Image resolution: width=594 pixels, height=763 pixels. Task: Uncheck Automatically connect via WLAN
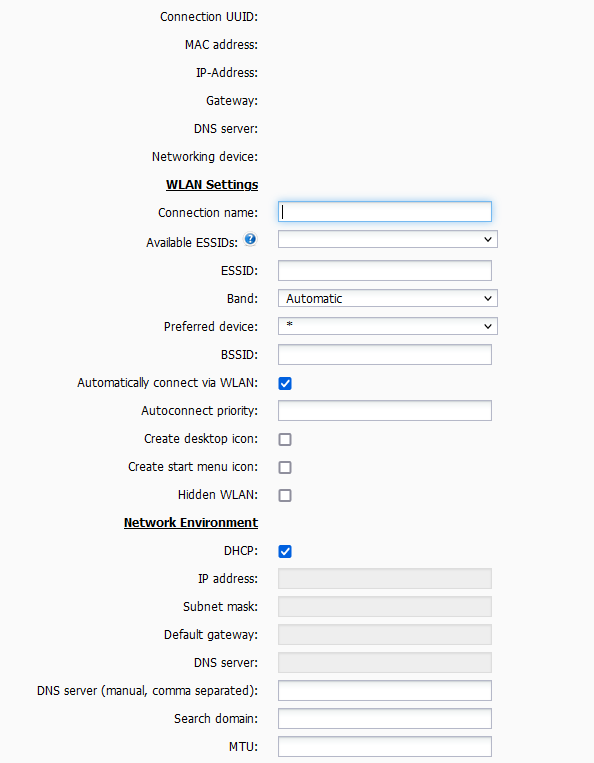[285, 383]
